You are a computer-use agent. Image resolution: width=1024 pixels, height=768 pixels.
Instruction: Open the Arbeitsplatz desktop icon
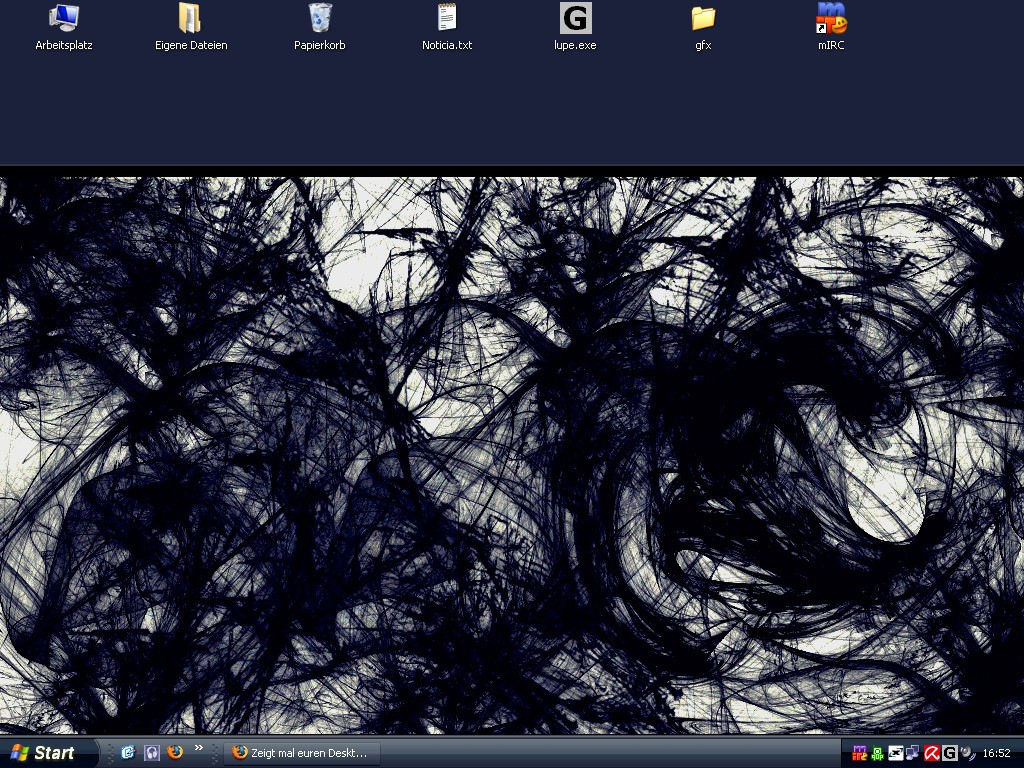pos(64,19)
